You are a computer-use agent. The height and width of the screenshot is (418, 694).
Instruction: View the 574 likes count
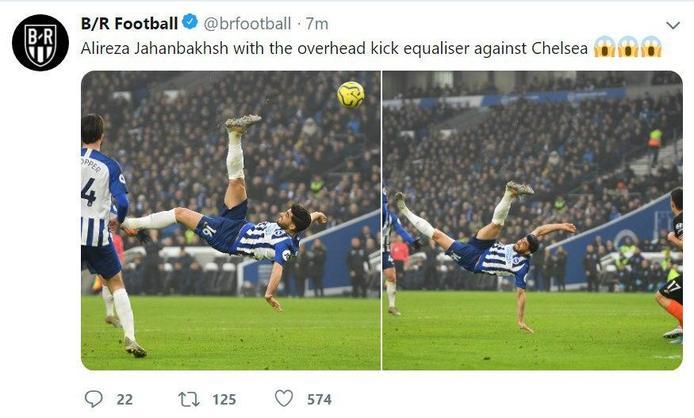[319, 399]
